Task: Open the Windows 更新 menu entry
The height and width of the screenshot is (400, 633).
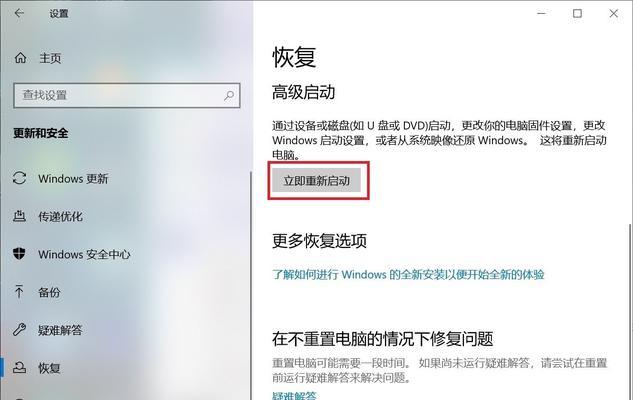Action: click(73, 178)
